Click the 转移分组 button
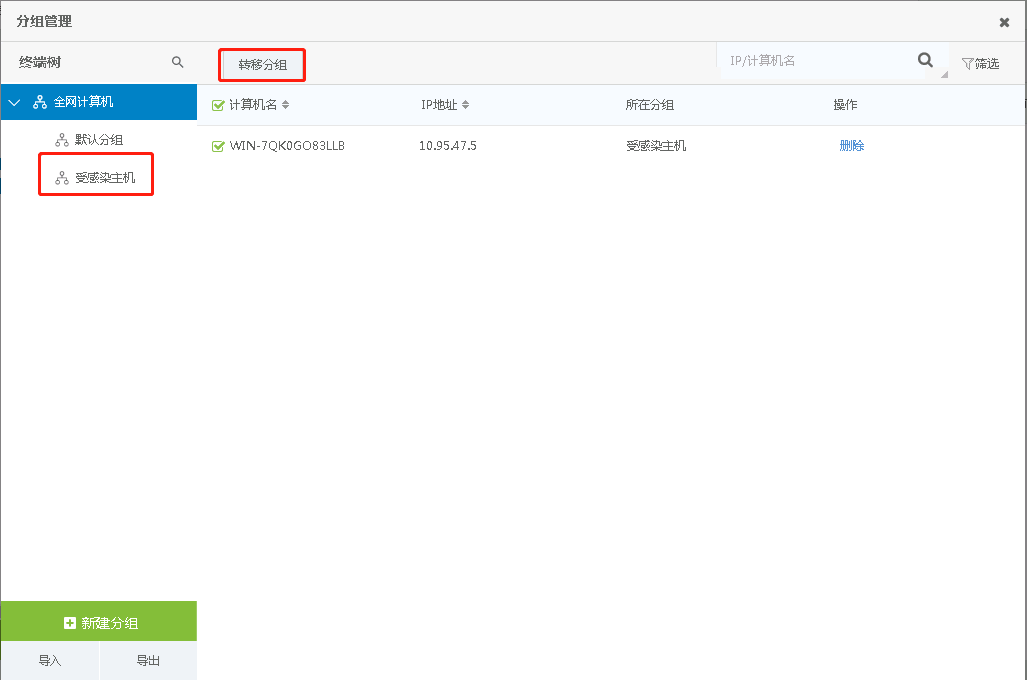The width and height of the screenshot is (1027, 680). (x=262, y=65)
